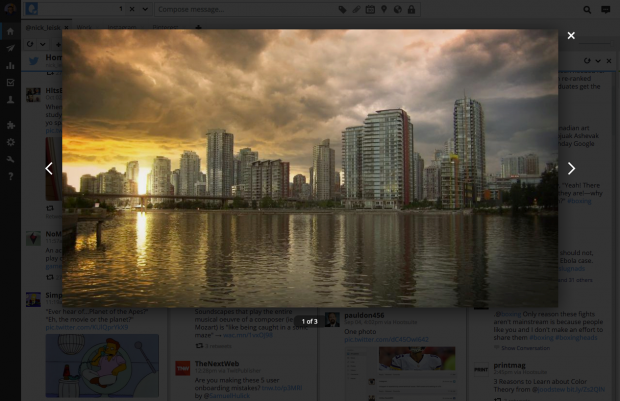Open the football player image thumbnail

point(417,359)
